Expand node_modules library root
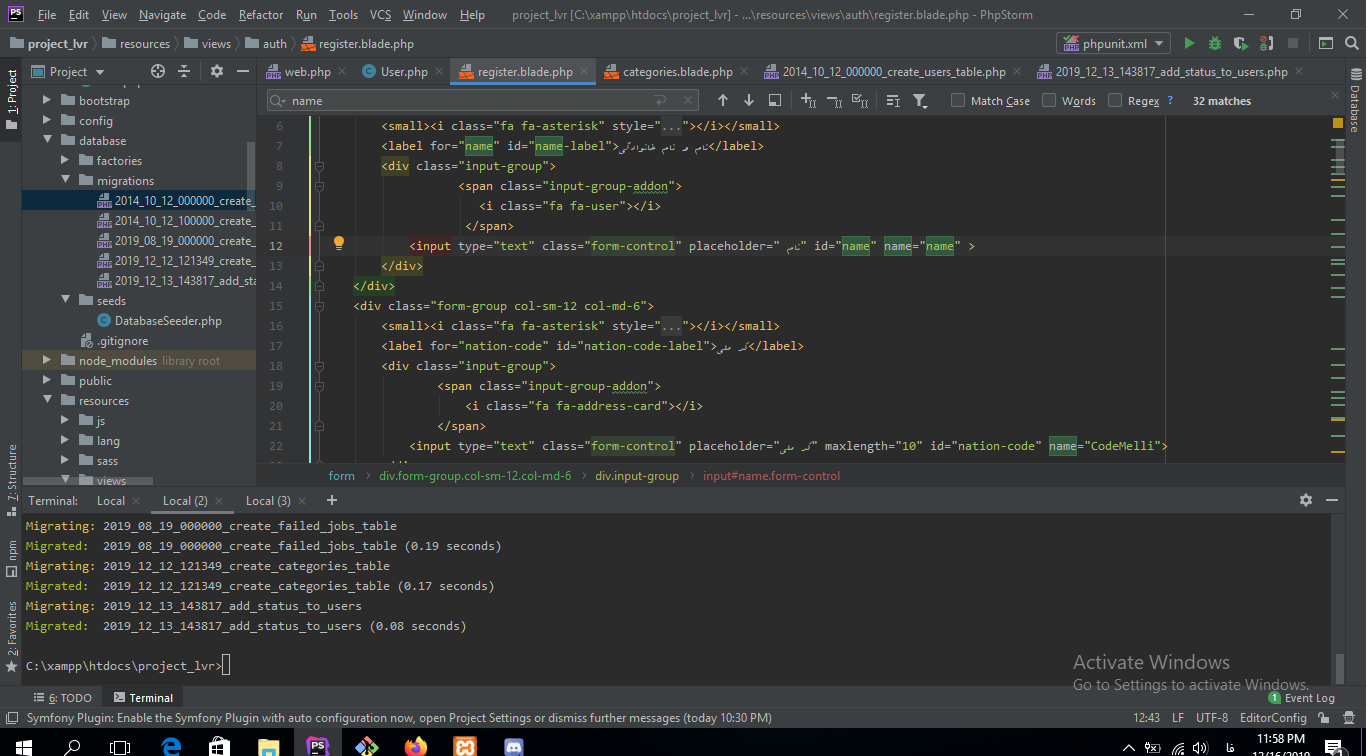The width and height of the screenshot is (1368, 756). pyautogui.click(x=47, y=360)
